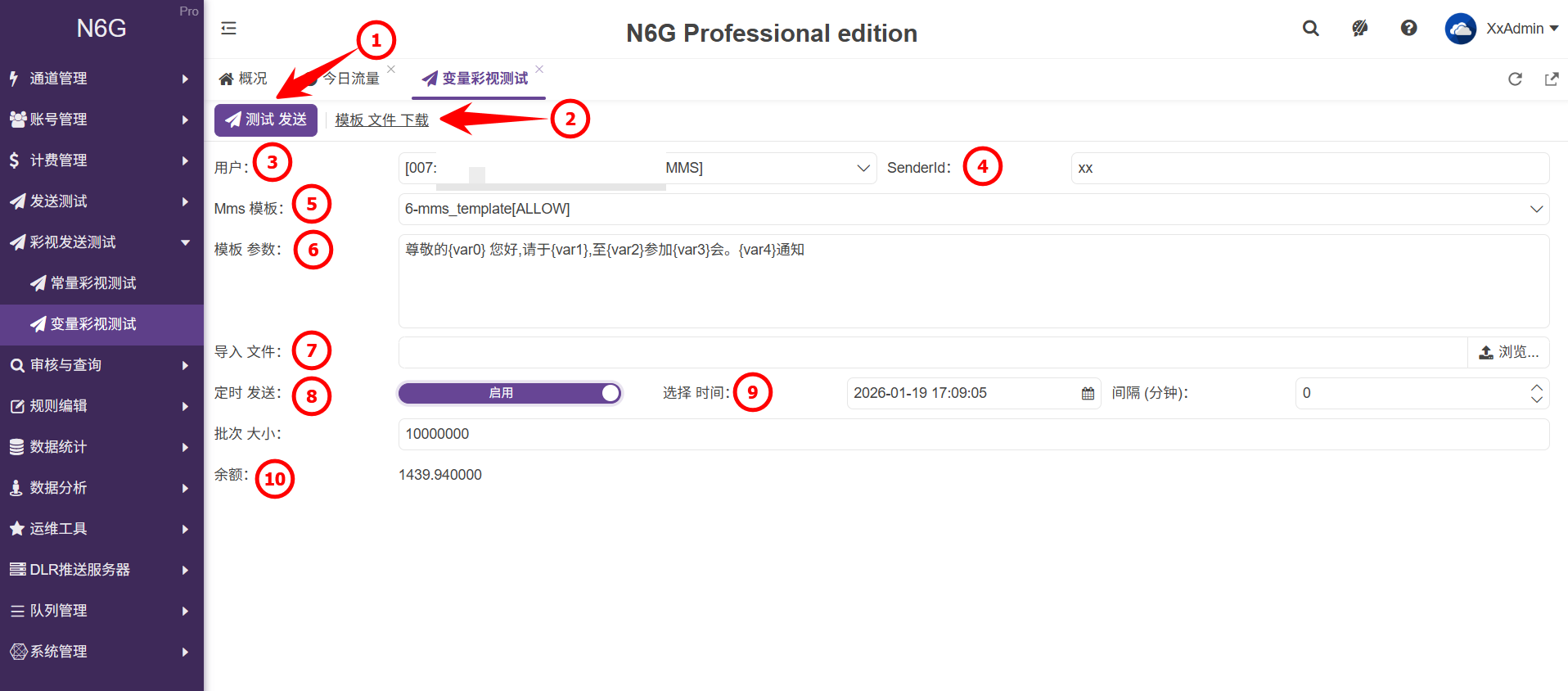Close the 变量彩视测试 tab
The width and height of the screenshot is (1568, 691).
[x=539, y=69]
